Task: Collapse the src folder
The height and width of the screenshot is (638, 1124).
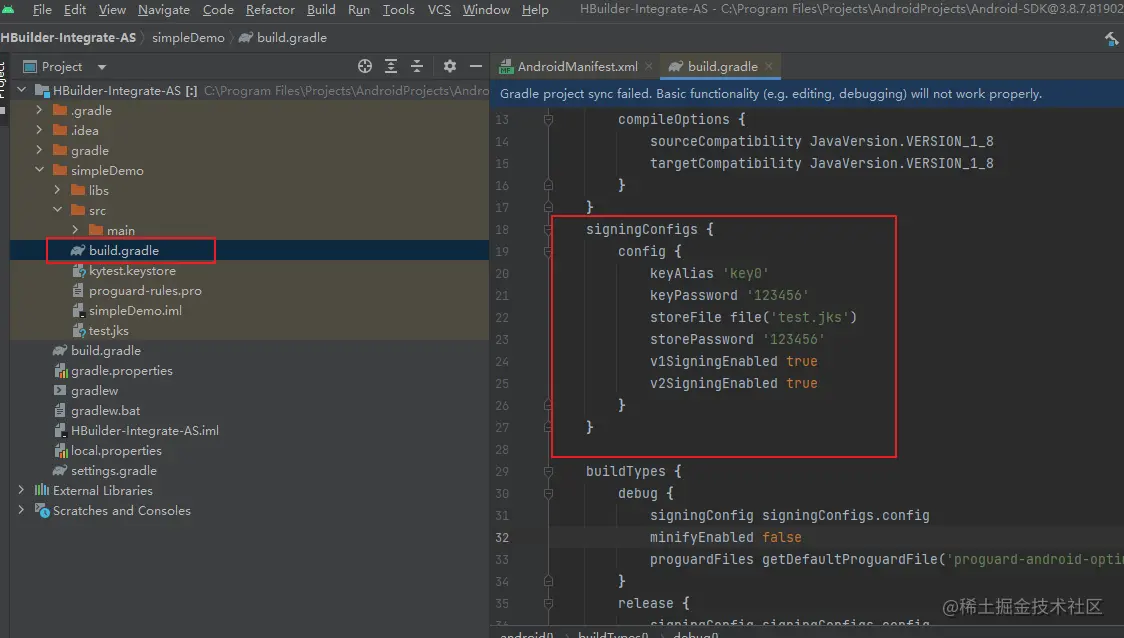Action: [x=57, y=210]
